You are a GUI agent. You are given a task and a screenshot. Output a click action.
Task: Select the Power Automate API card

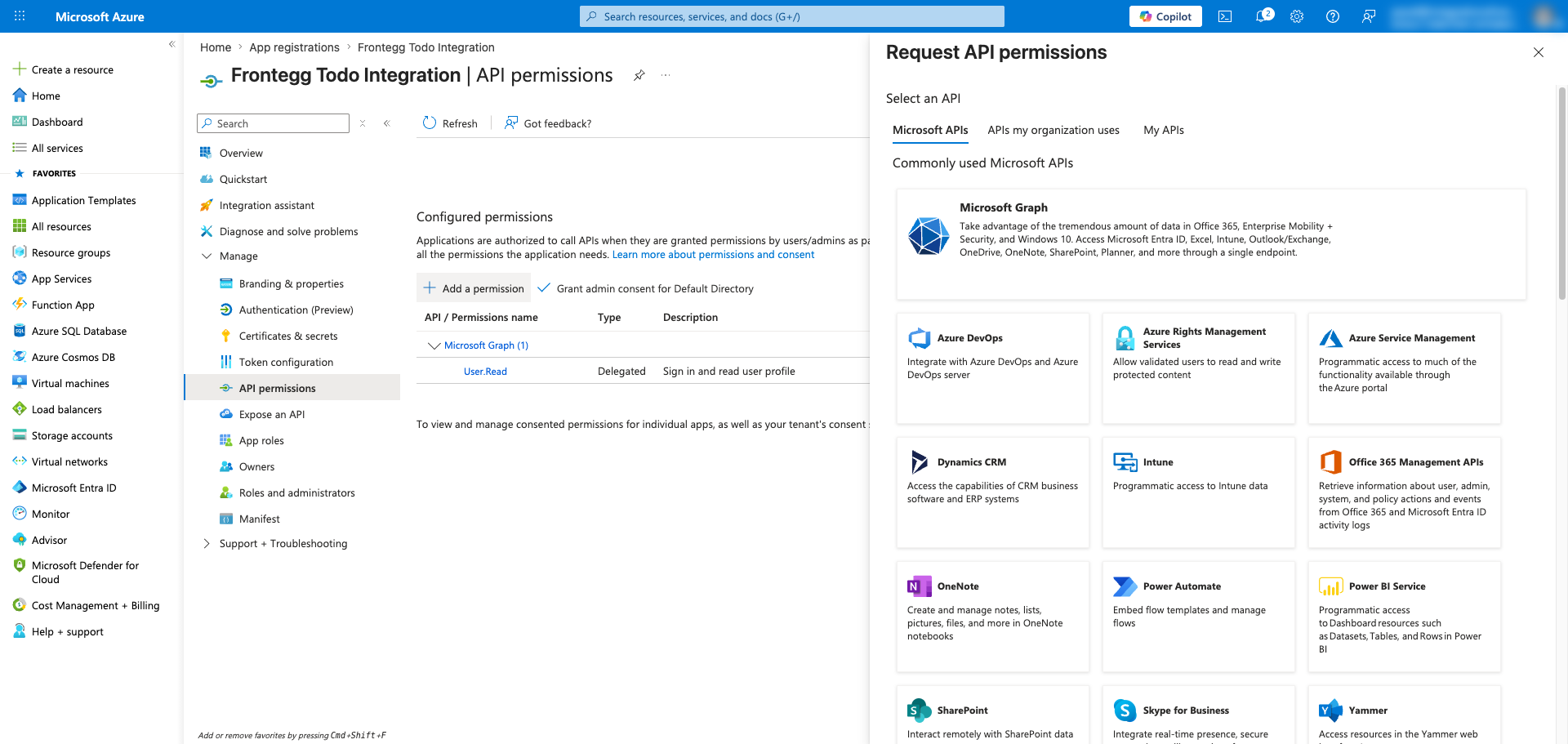[1199, 617]
